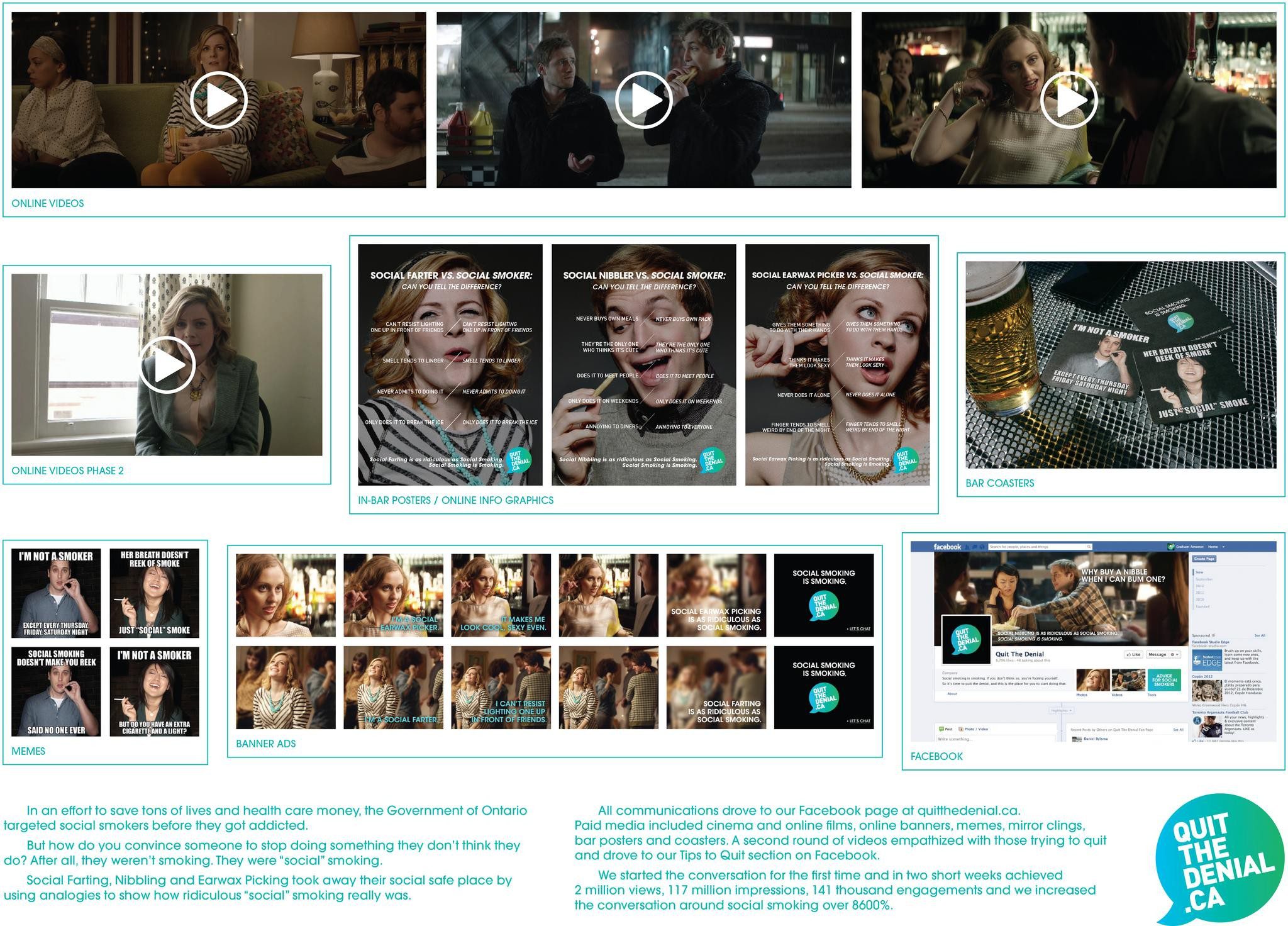The image size is (1288, 926).
Task: Expand the Highlights dropdown on timeline
Action: [x=1061, y=710]
